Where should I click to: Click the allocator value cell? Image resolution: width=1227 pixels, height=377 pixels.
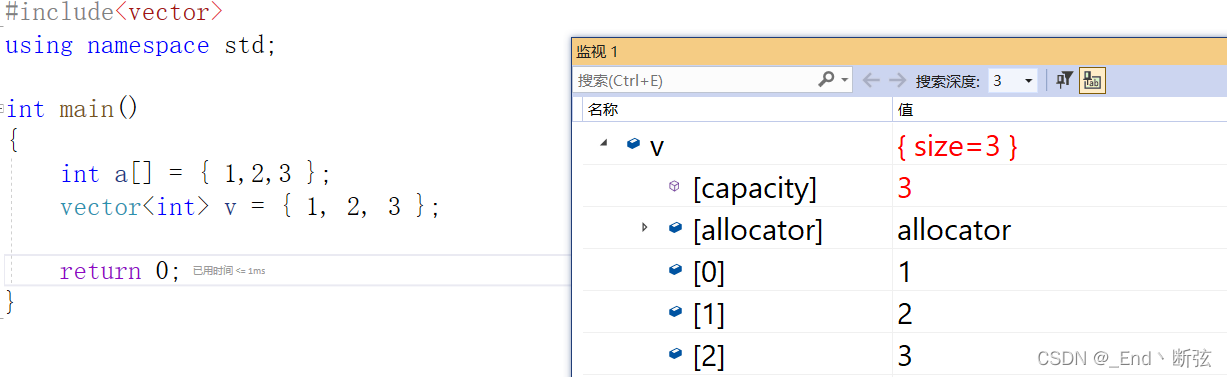point(954,230)
